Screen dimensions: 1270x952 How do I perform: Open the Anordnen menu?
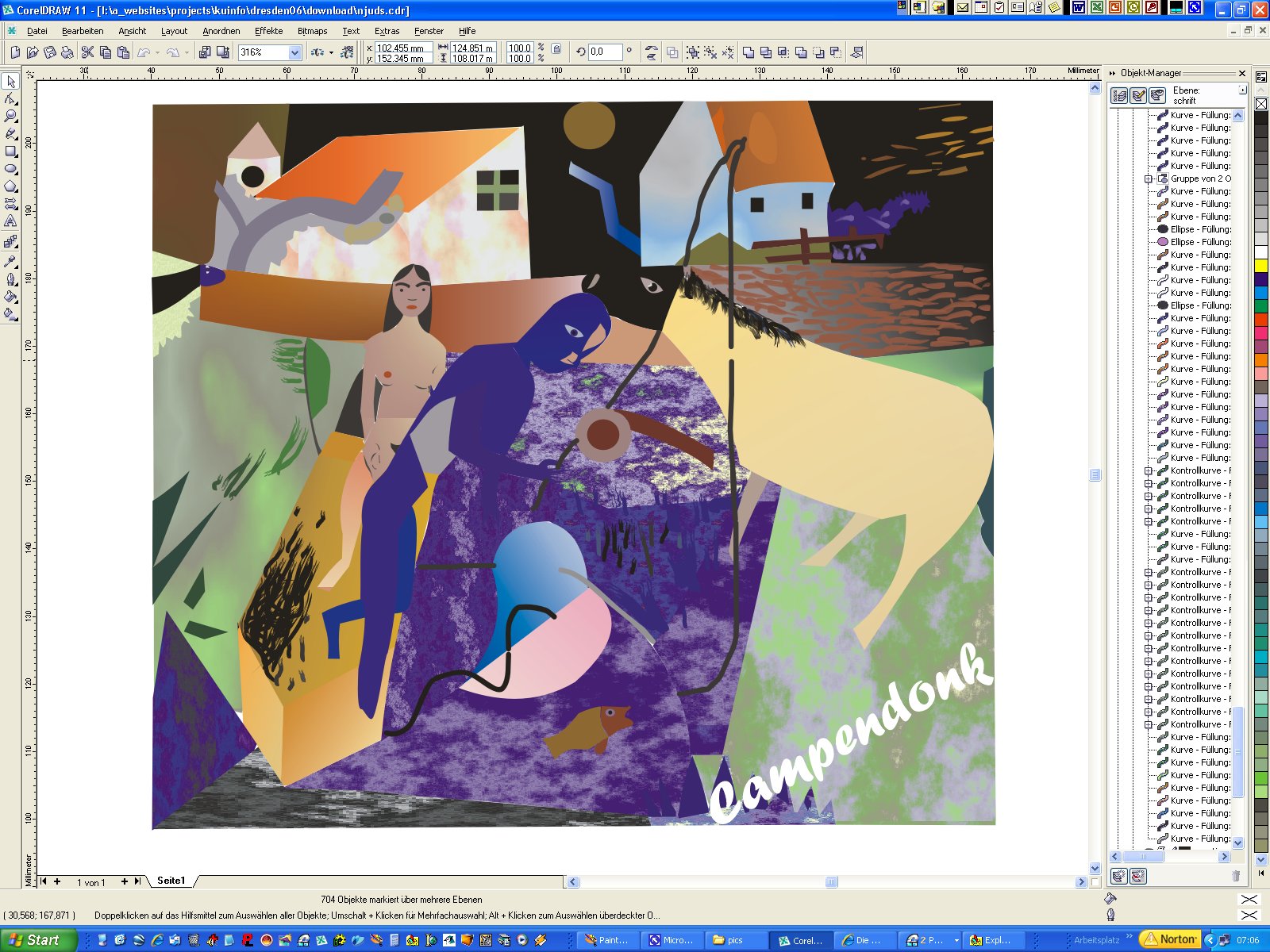221,31
